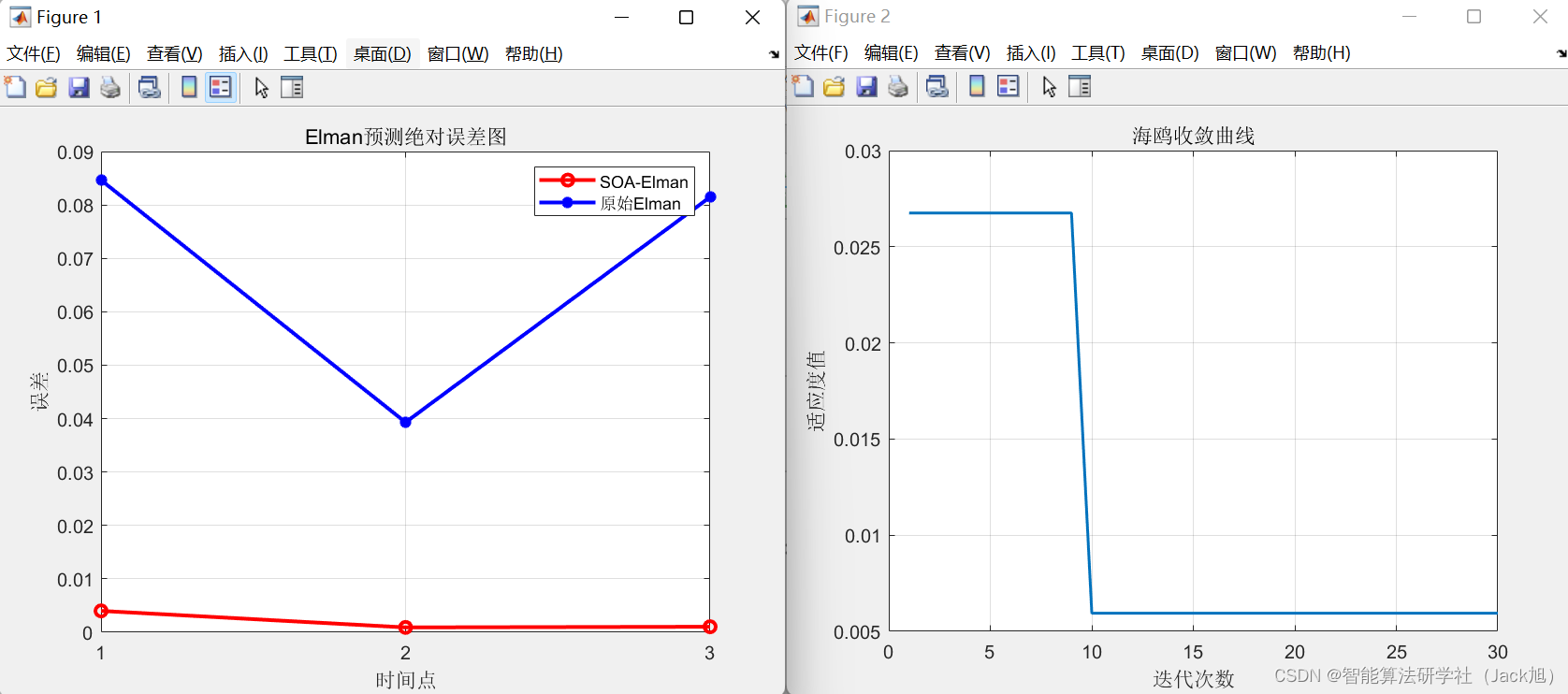The image size is (1568, 694).
Task: Click Save icon in Figure 1 toolbar
Action: pos(80,88)
